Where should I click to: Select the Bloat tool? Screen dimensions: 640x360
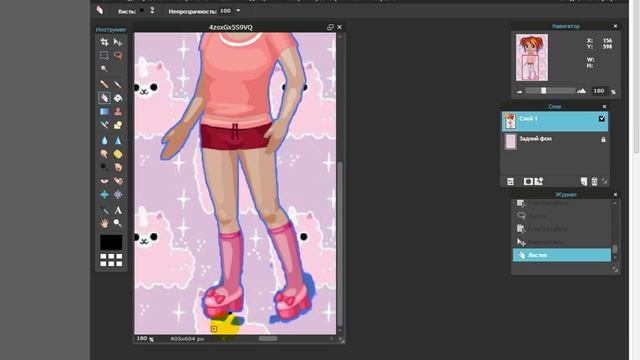(x=104, y=195)
